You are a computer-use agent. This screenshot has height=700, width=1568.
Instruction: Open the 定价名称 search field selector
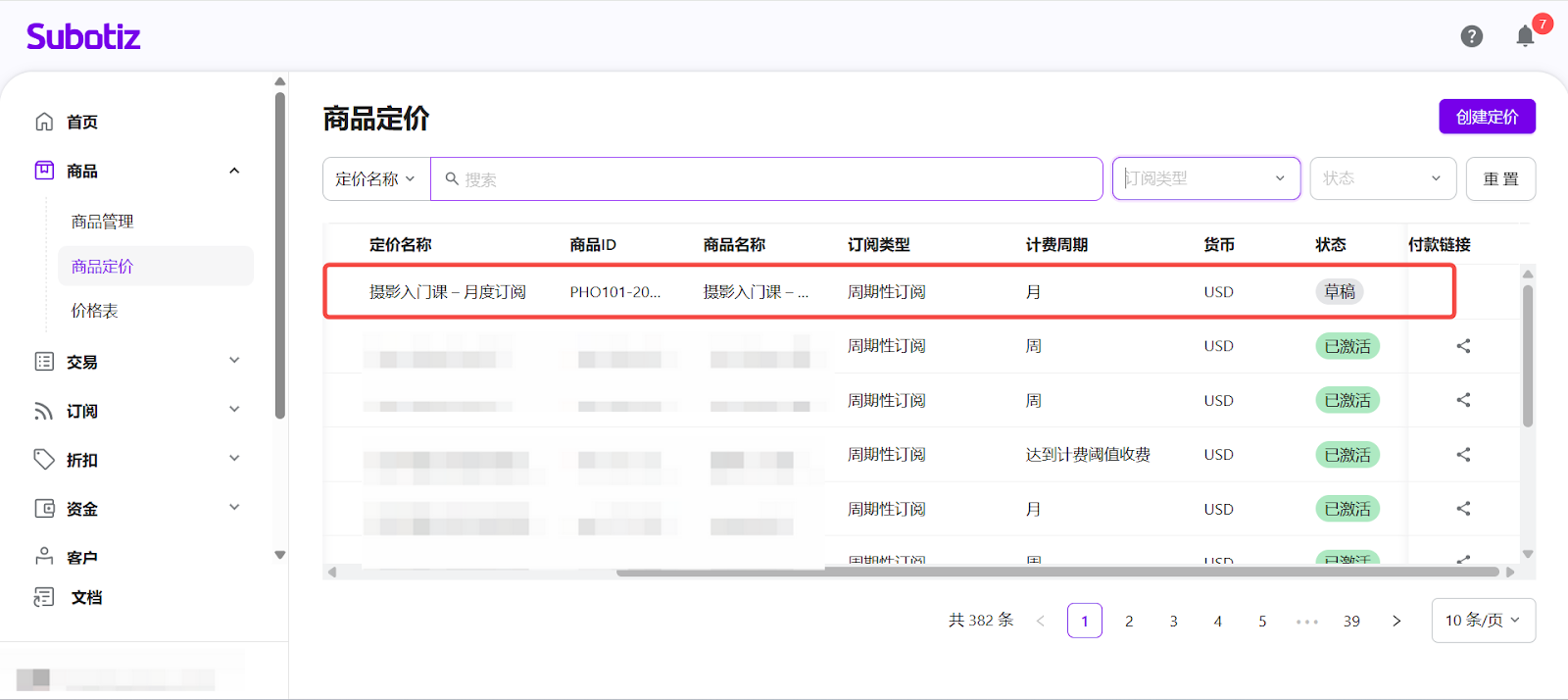click(x=375, y=179)
